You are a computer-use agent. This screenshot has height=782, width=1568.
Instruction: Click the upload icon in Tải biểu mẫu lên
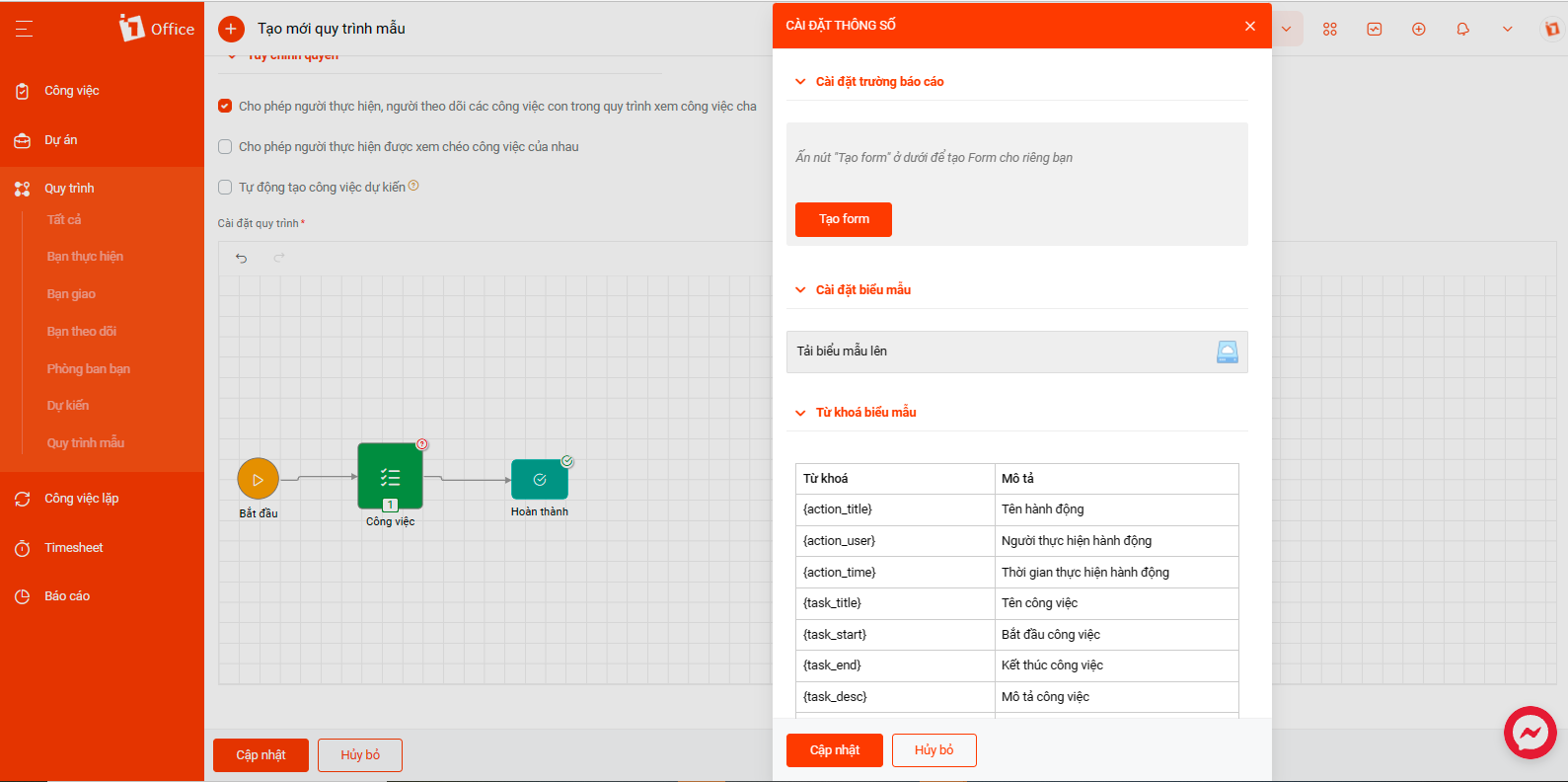[x=1227, y=352]
